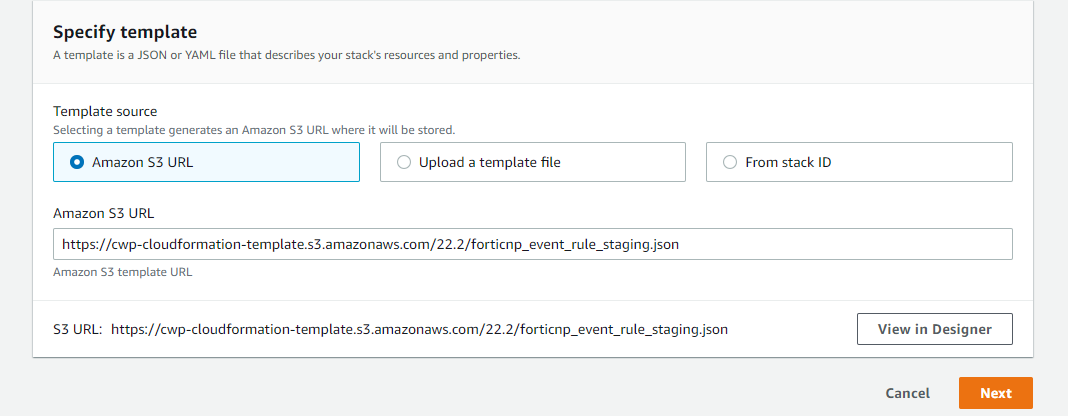
Task: Click the 'Selecting a template generates' helper text
Action: (x=253, y=130)
